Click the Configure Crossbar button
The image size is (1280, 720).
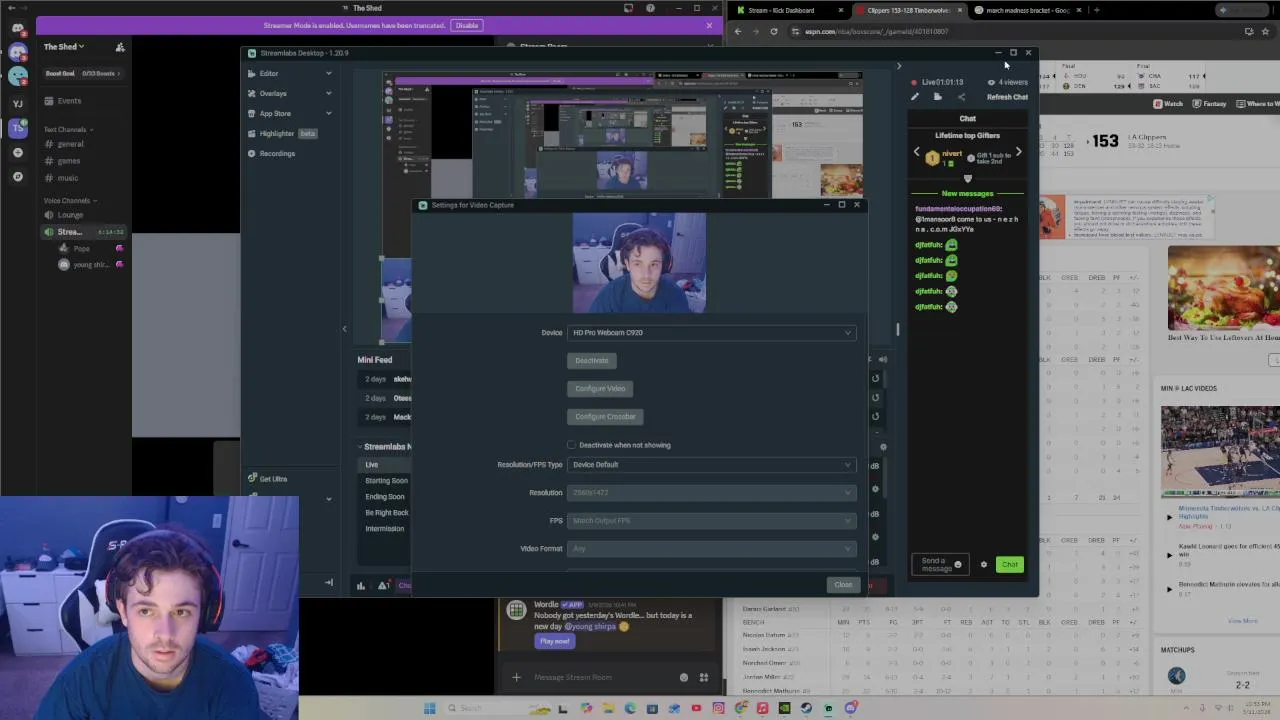(x=605, y=416)
